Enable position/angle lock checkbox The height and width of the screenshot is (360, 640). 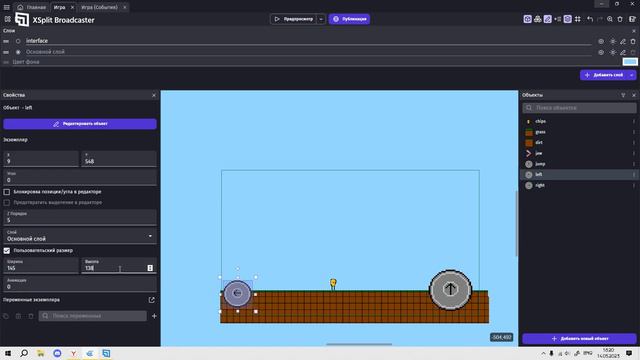pyautogui.click(x=7, y=192)
